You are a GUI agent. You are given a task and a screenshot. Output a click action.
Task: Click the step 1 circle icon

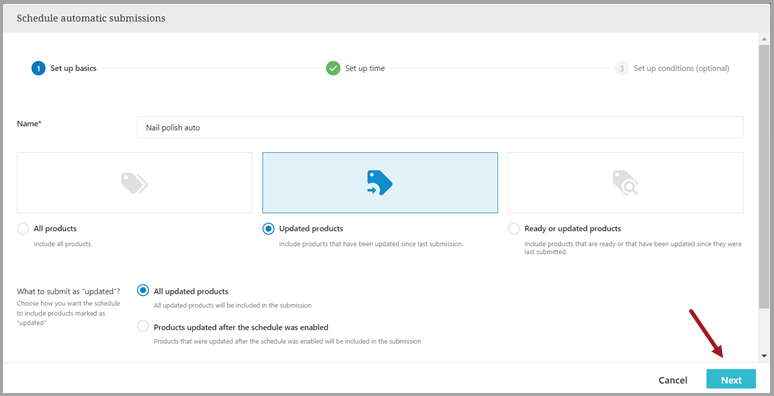(39, 68)
